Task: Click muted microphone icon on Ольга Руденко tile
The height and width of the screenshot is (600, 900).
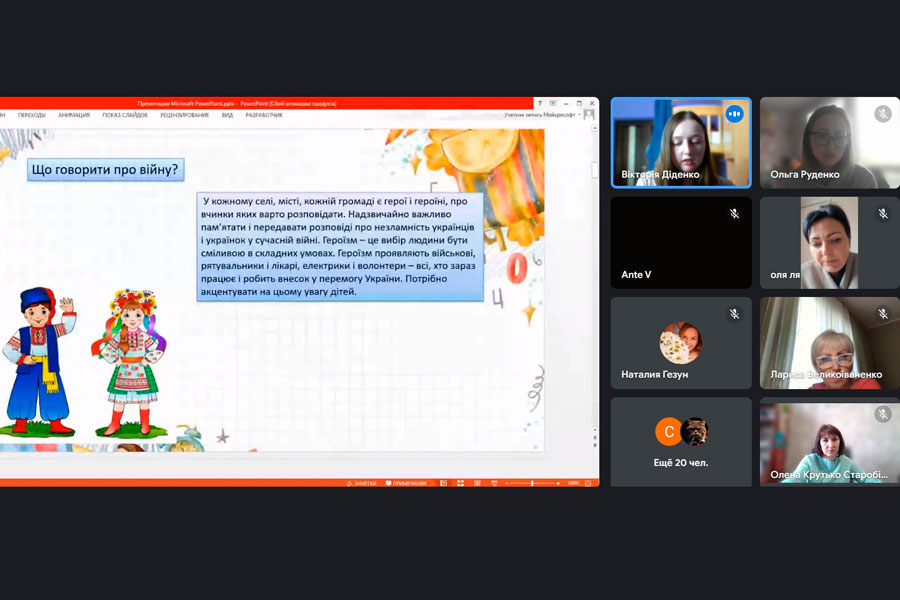Action: 882,114
